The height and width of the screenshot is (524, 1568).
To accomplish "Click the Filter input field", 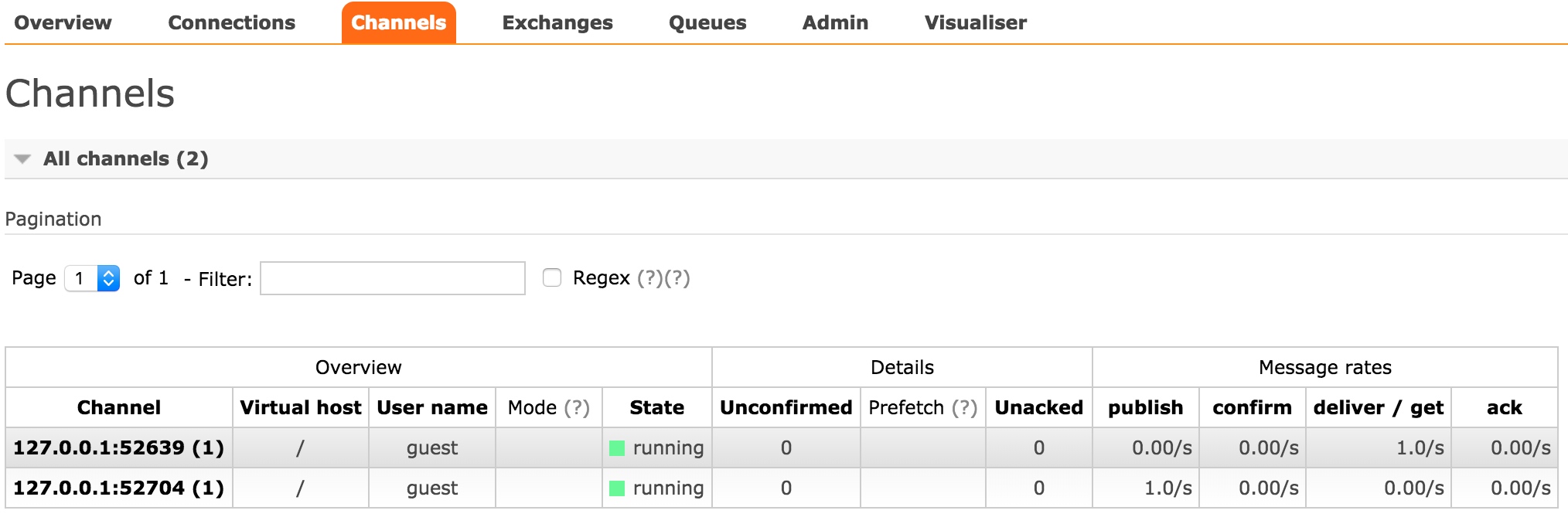I will pos(393,278).
